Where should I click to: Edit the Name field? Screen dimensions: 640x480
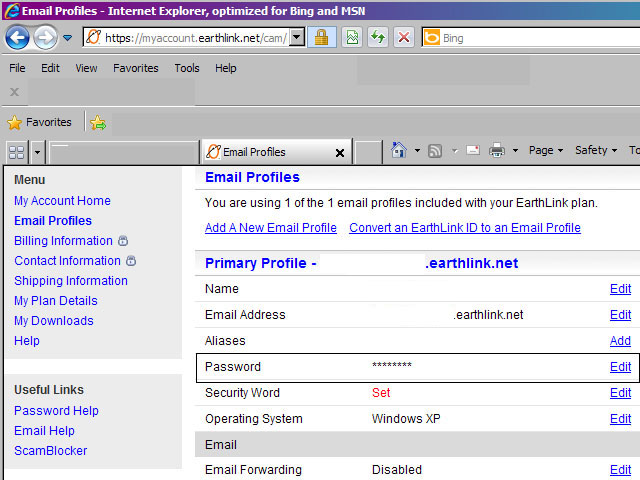click(x=620, y=289)
